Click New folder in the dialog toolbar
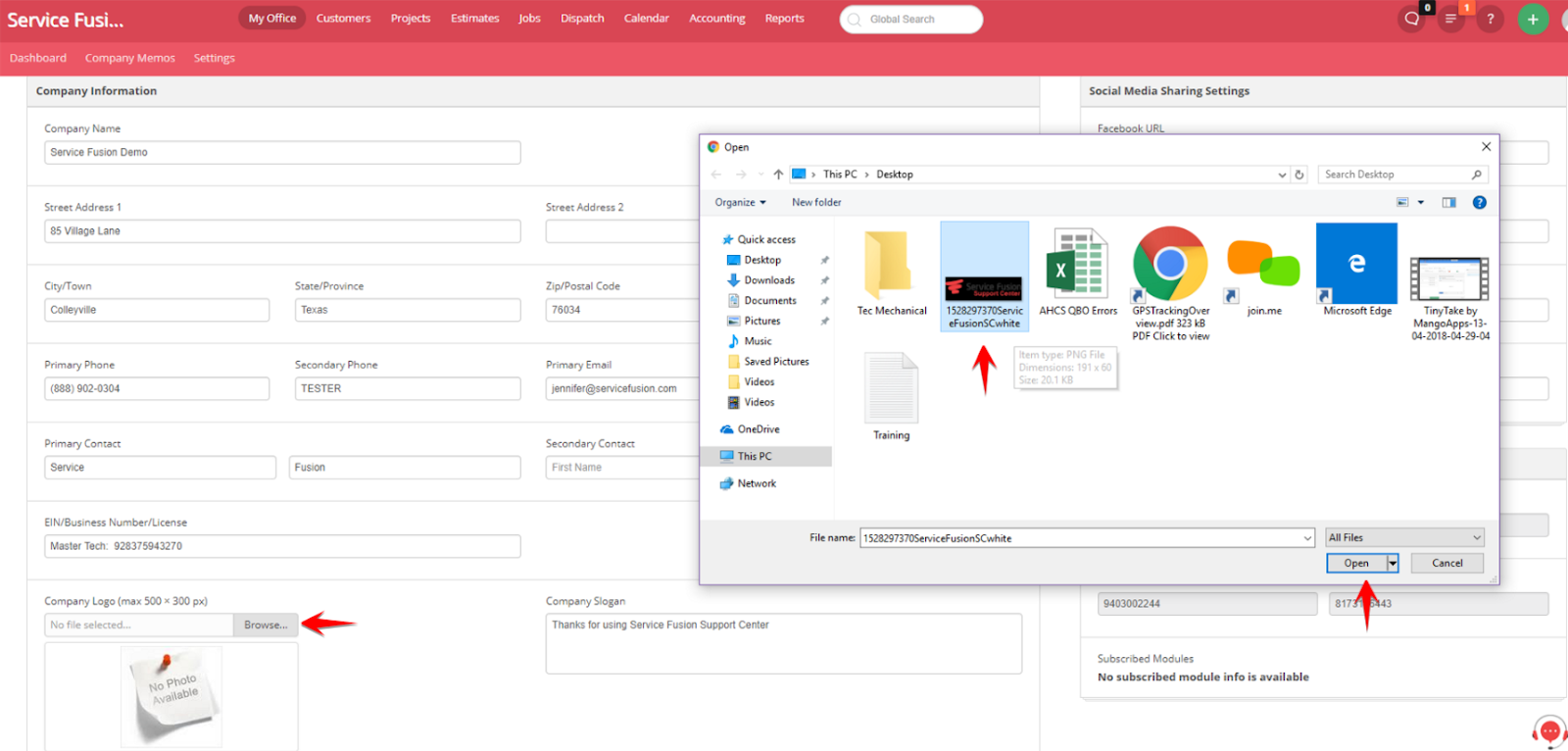Image resolution: width=1568 pixels, height=751 pixels. click(816, 202)
